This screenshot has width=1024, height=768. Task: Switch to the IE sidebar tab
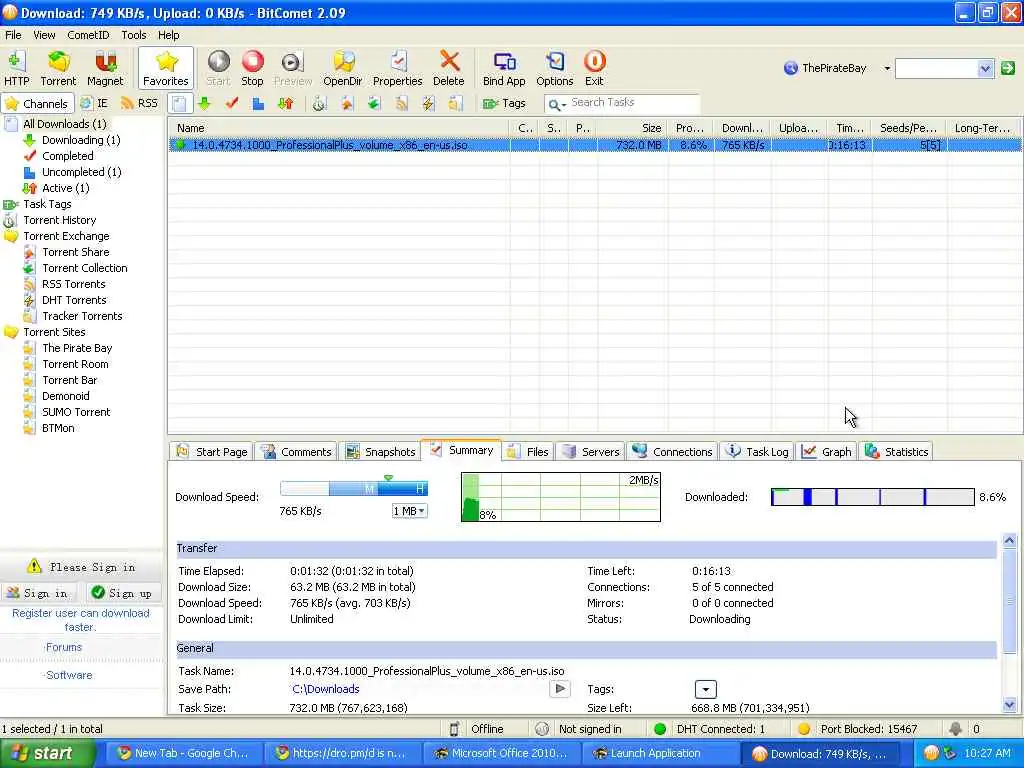click(x=95, y=103)
